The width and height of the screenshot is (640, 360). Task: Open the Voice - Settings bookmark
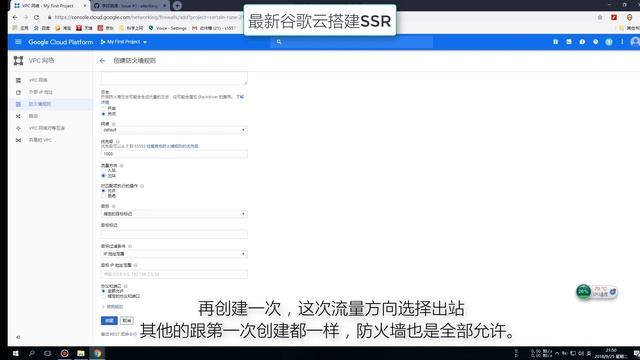click(x=168, y=28)
